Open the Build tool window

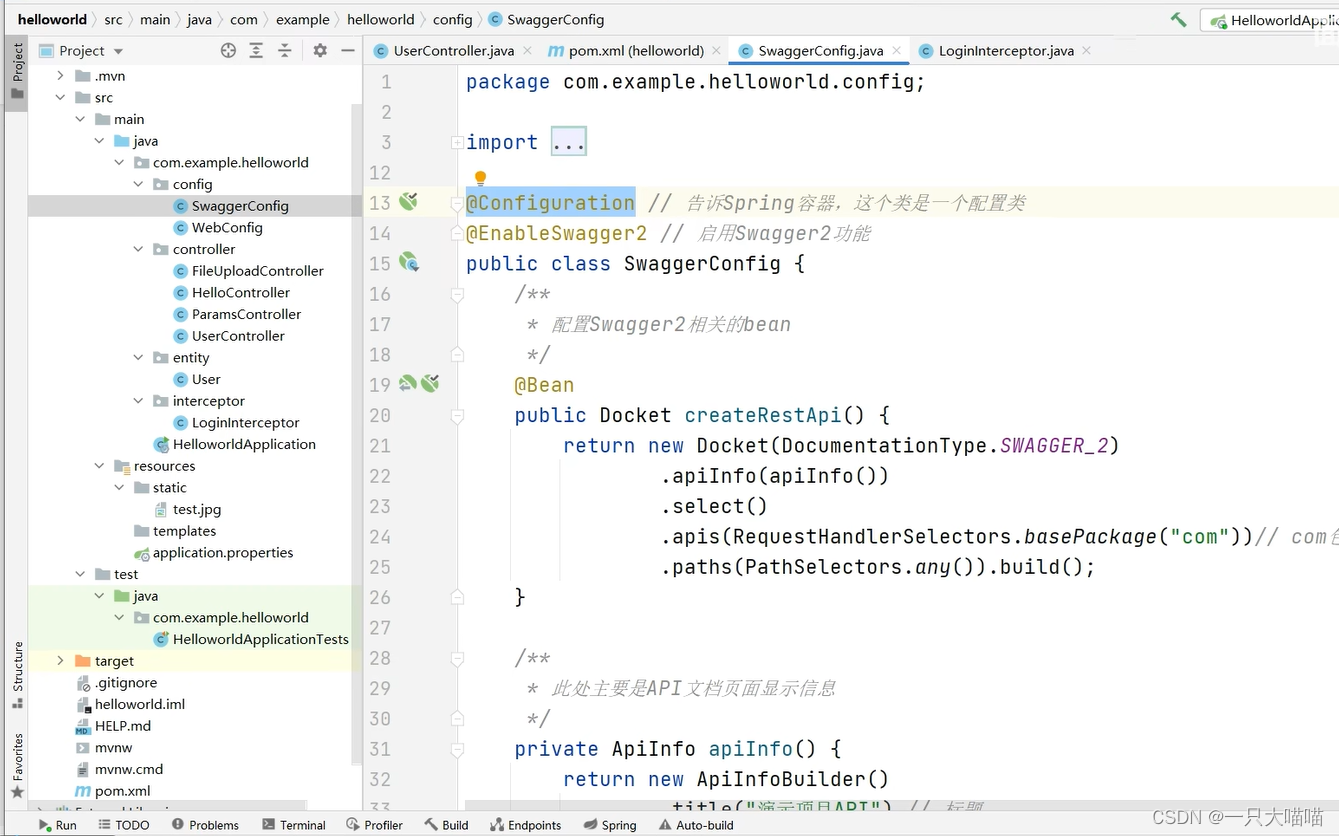click(446, 825)
